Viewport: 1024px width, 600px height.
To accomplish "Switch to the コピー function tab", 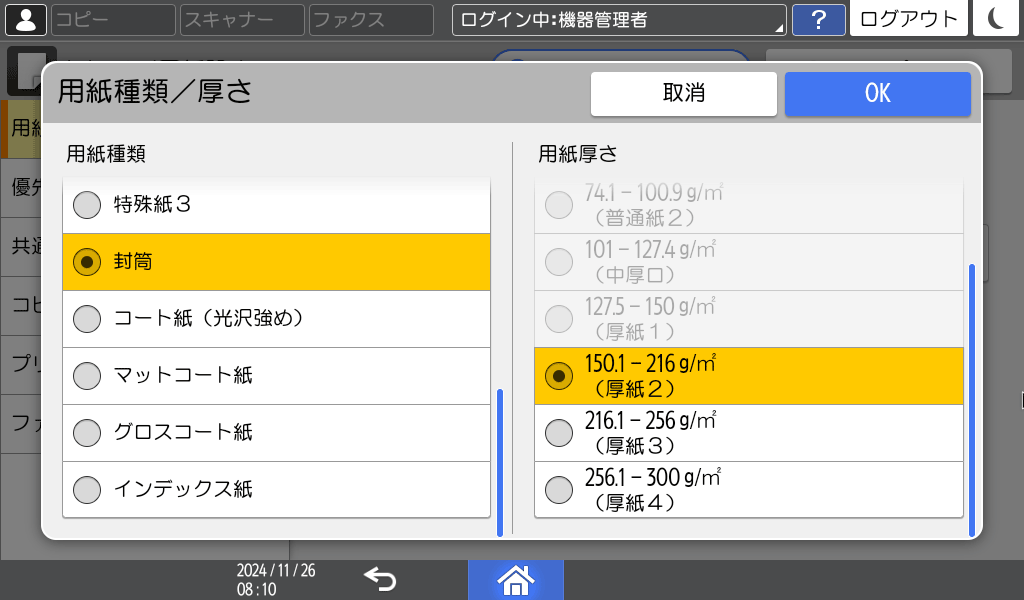I will [112, 18].
